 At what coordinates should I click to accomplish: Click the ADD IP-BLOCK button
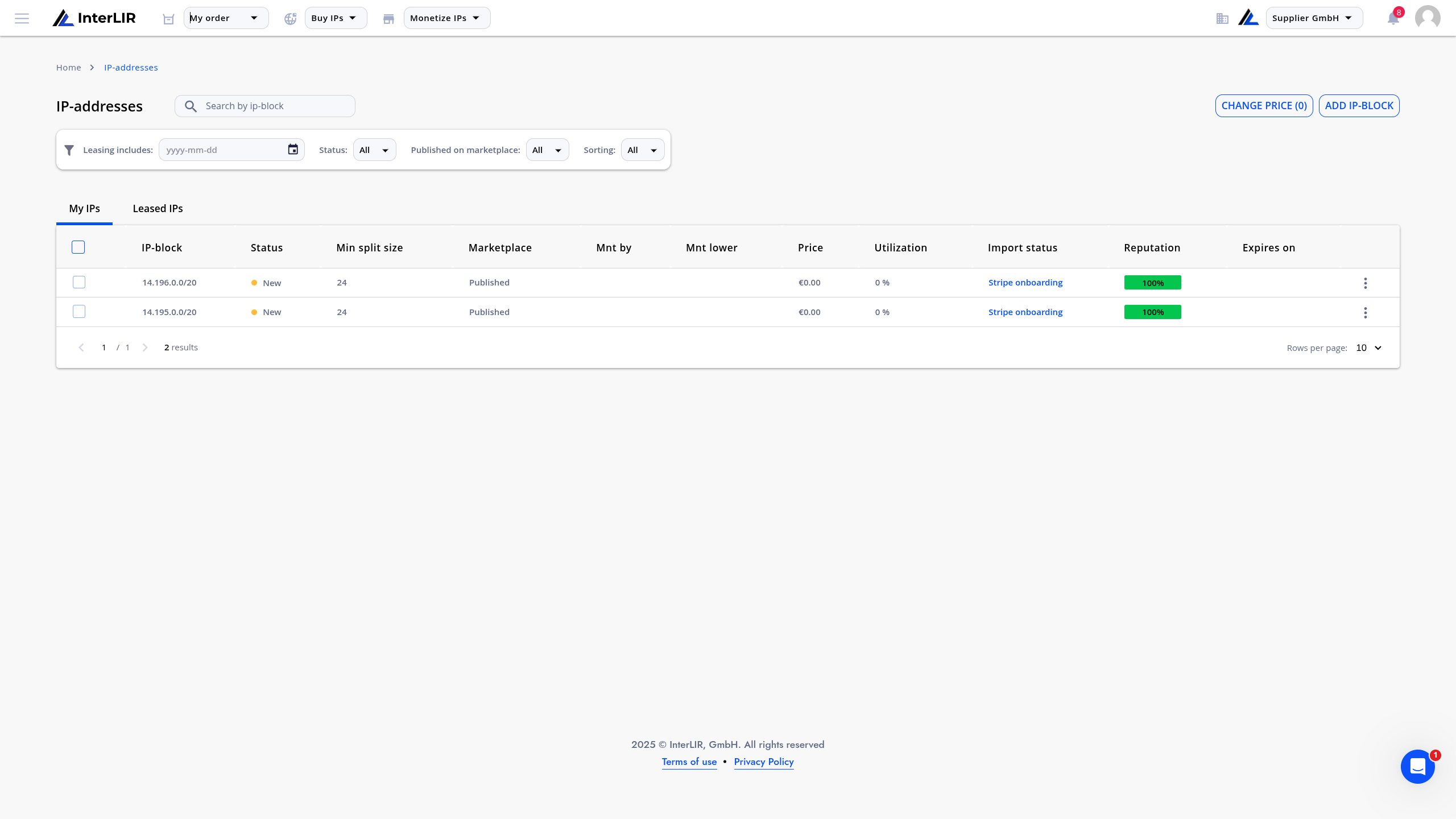(x=1359, y=106)
